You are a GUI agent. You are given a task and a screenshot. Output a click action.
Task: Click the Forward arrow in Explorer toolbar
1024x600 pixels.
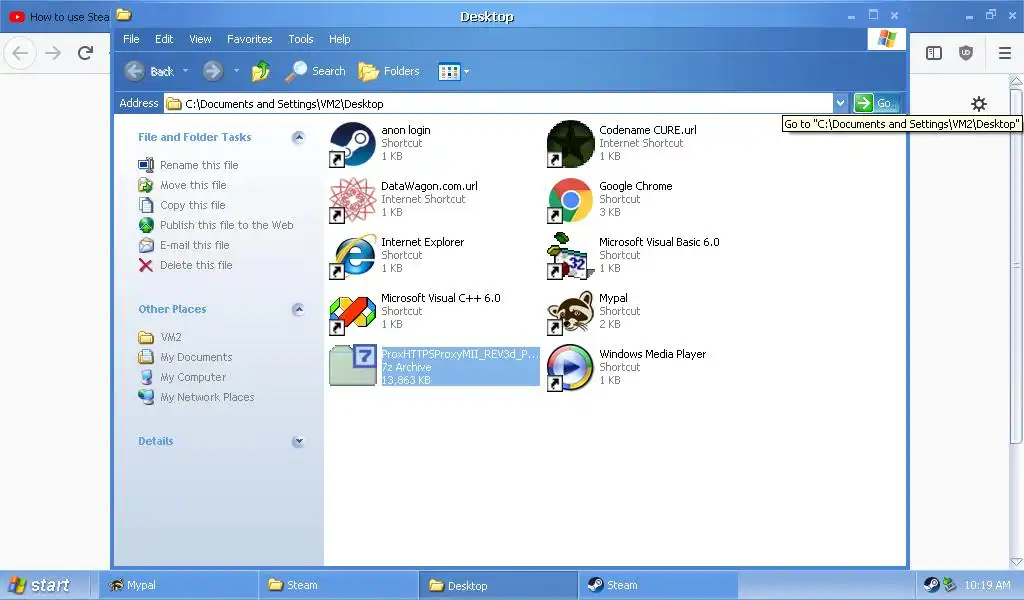212,71
